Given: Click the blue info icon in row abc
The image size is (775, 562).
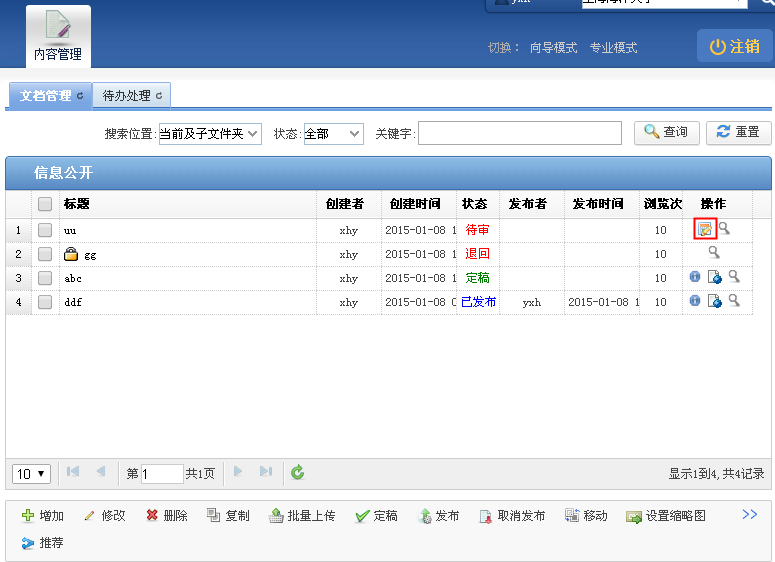Looking at the screenshot, I should pyautogui.click(x=695, y=277).
